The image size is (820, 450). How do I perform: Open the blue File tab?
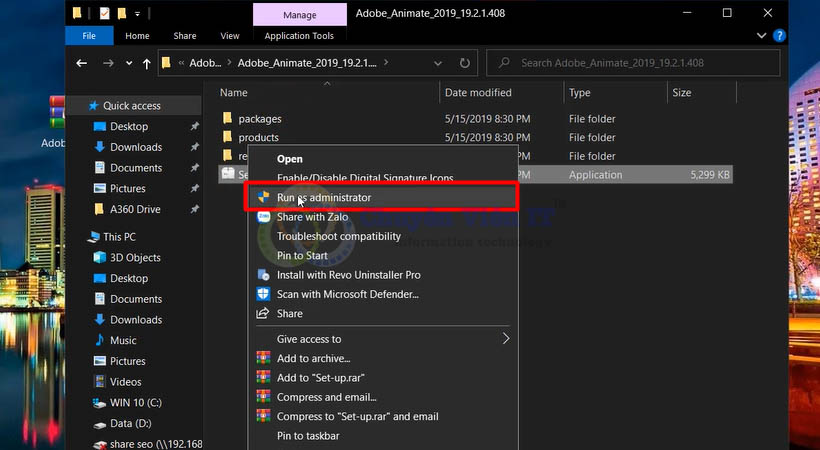(x=89, y=36)
